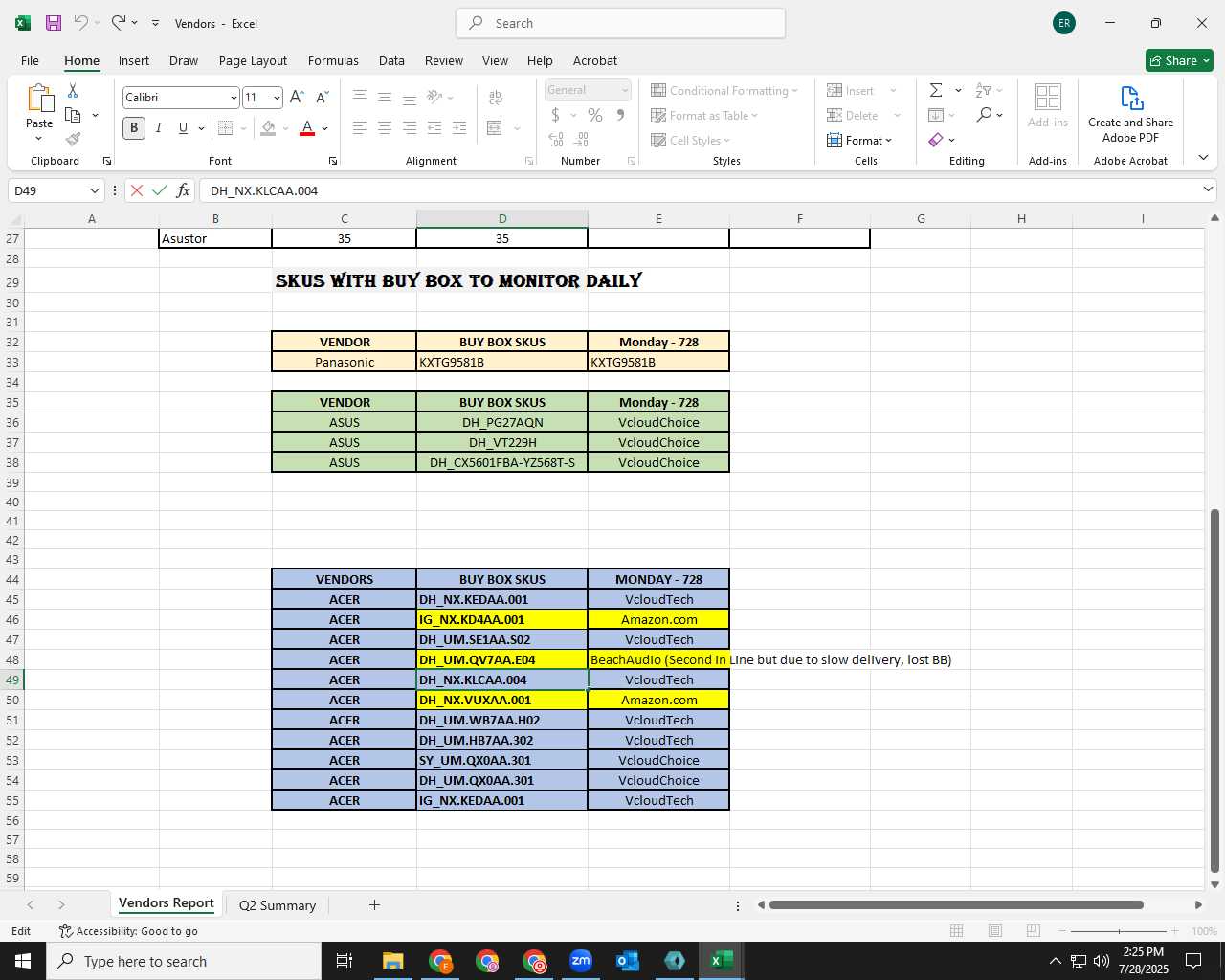
Task: Switch to the Insert ribbon tab
Action: point(134,60)
